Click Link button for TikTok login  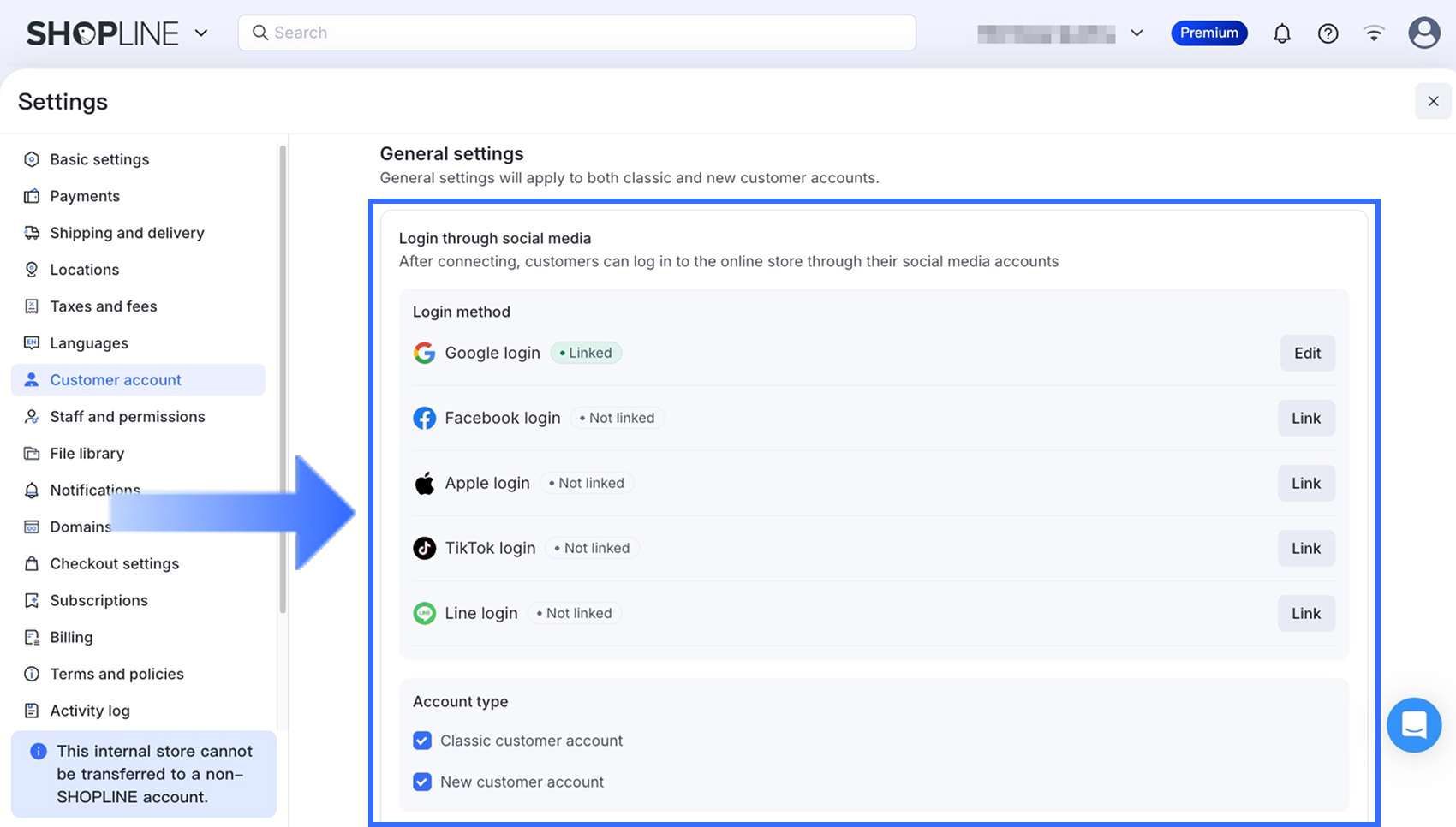pos(1306,548)
